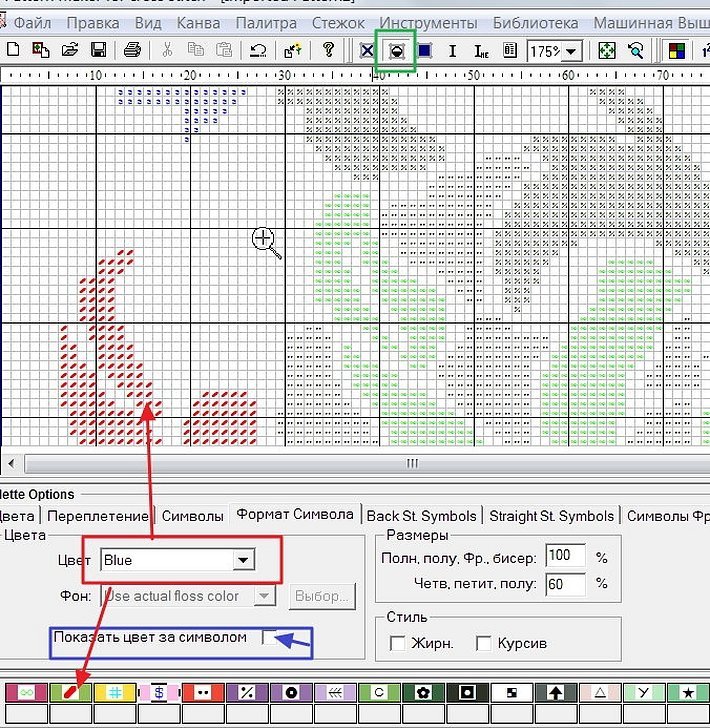Click the plain I text icon
The height and width of the screenshot is (728, 710).
pos(452,51)
